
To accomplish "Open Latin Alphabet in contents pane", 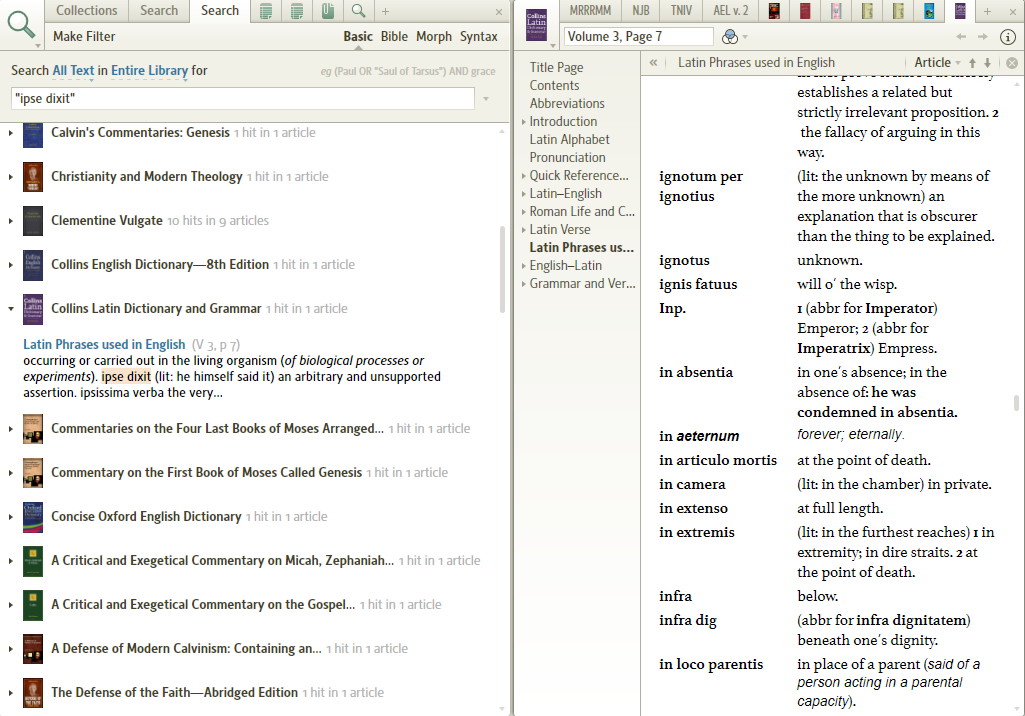I will tap(569, 139).
